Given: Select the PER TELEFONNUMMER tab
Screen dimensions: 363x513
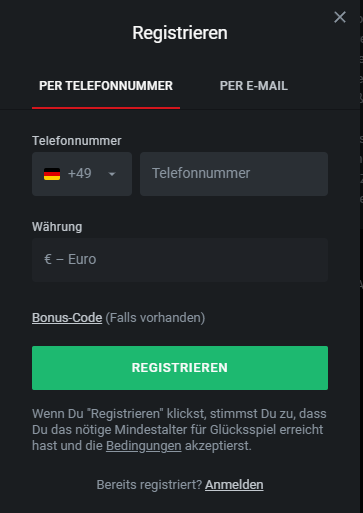Looking at the screenshot, I should click(106, 86).
